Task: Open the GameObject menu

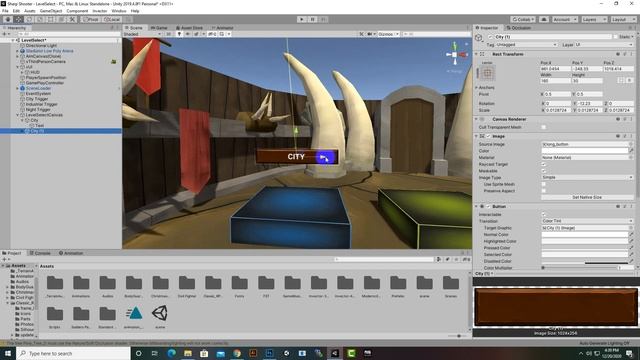Action: pyautogui.click(x=51, y=11)
